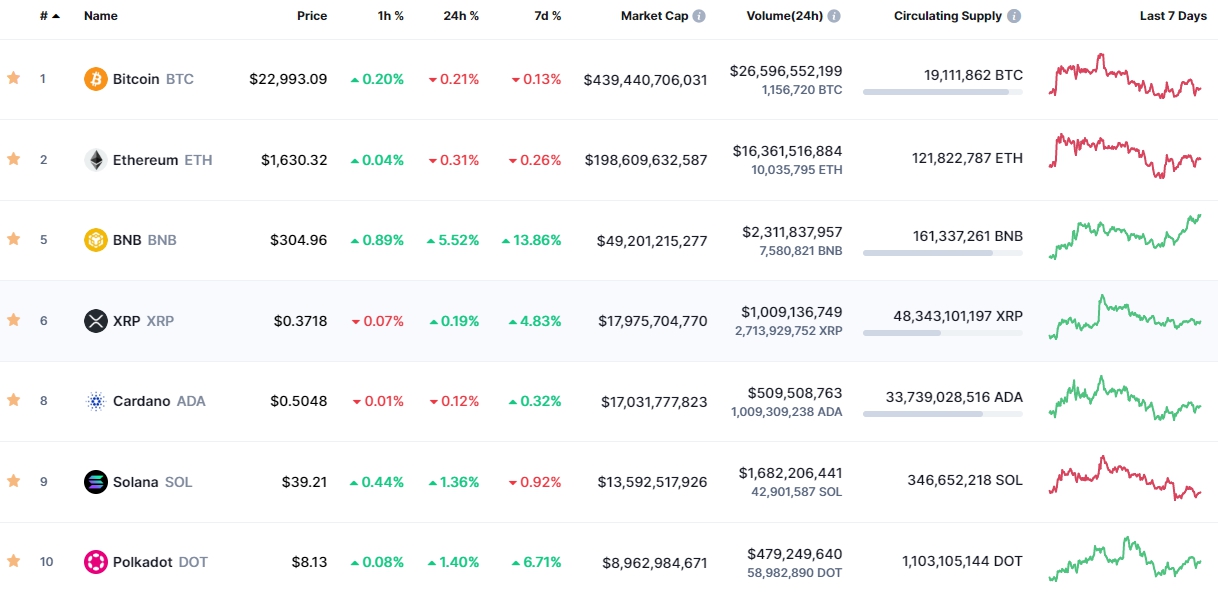The height and width of the screenshot is (599, 1218).
Task: Show the Circulating Supply info icon
Action: click(x=1014, y=16)
